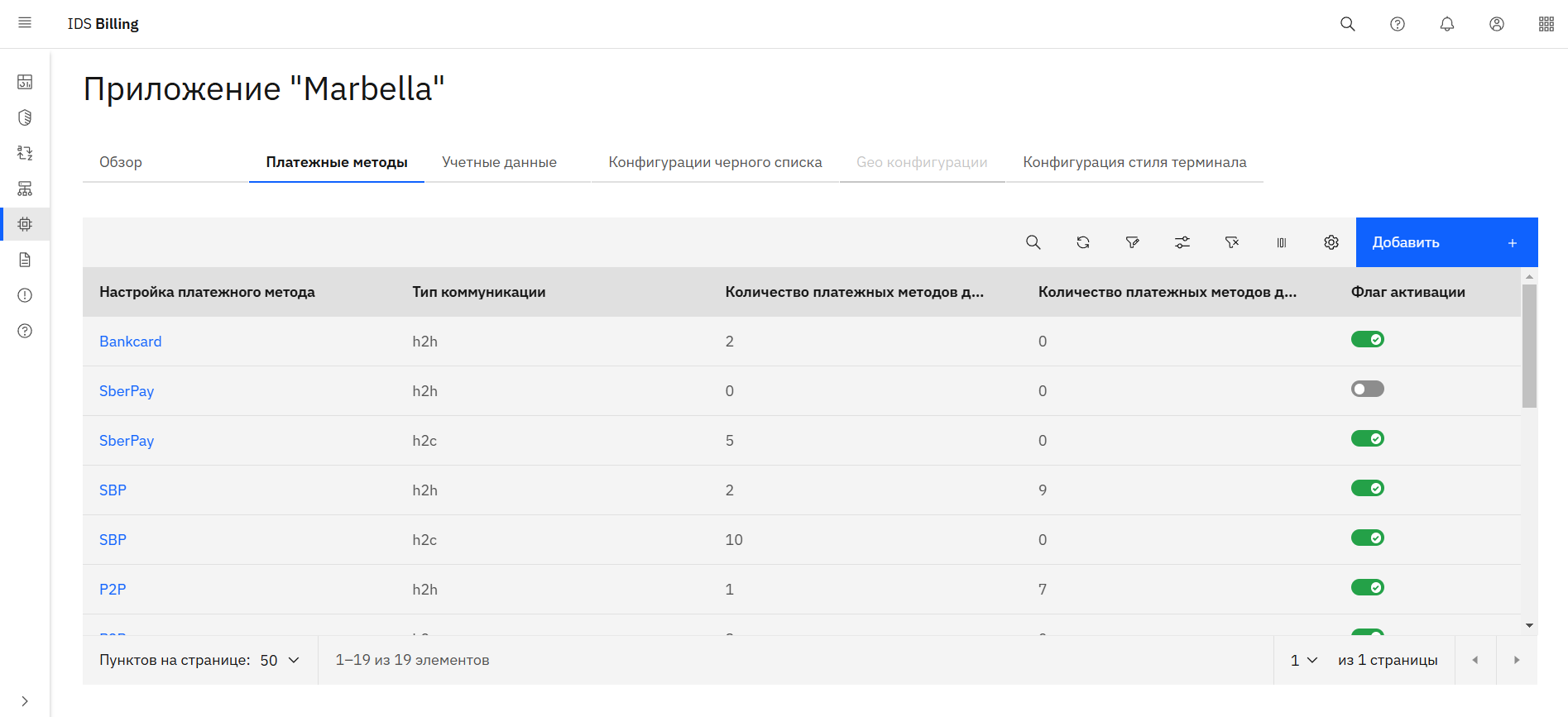Switch to the Обзор tab

pyautogui.click(x=121, y=162)
